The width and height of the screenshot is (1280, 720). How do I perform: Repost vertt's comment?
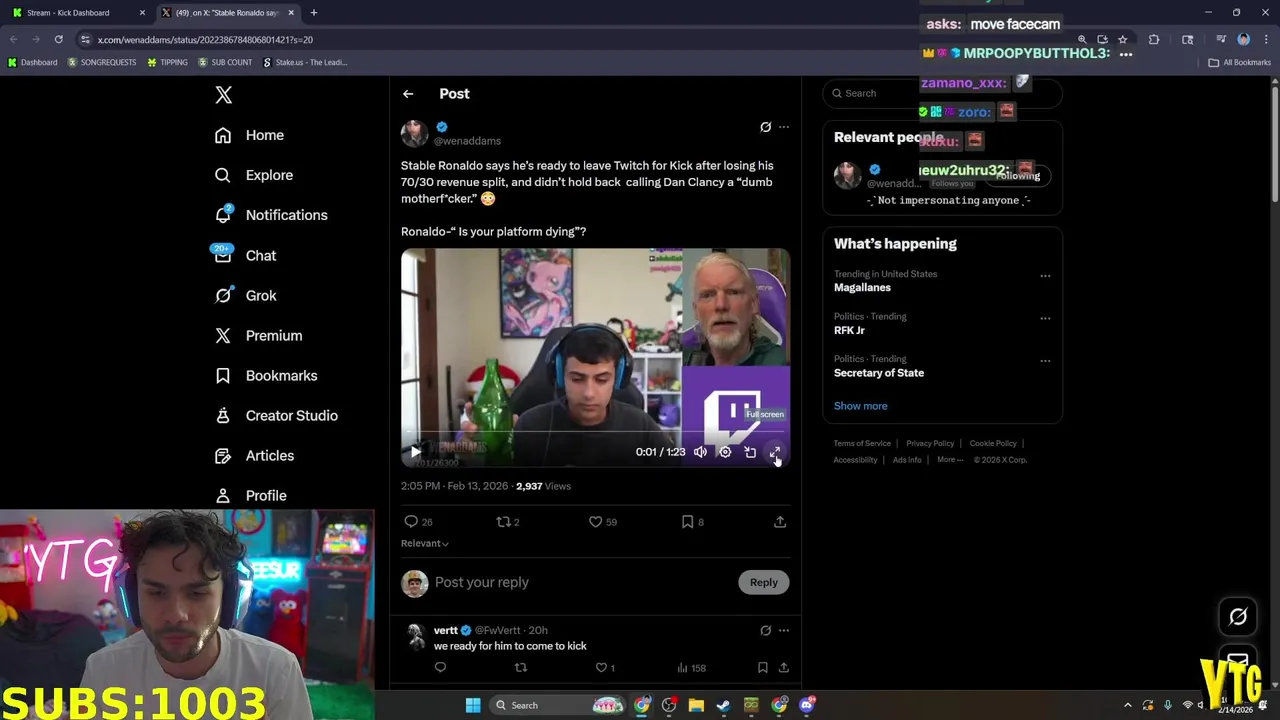pos(521,667)
